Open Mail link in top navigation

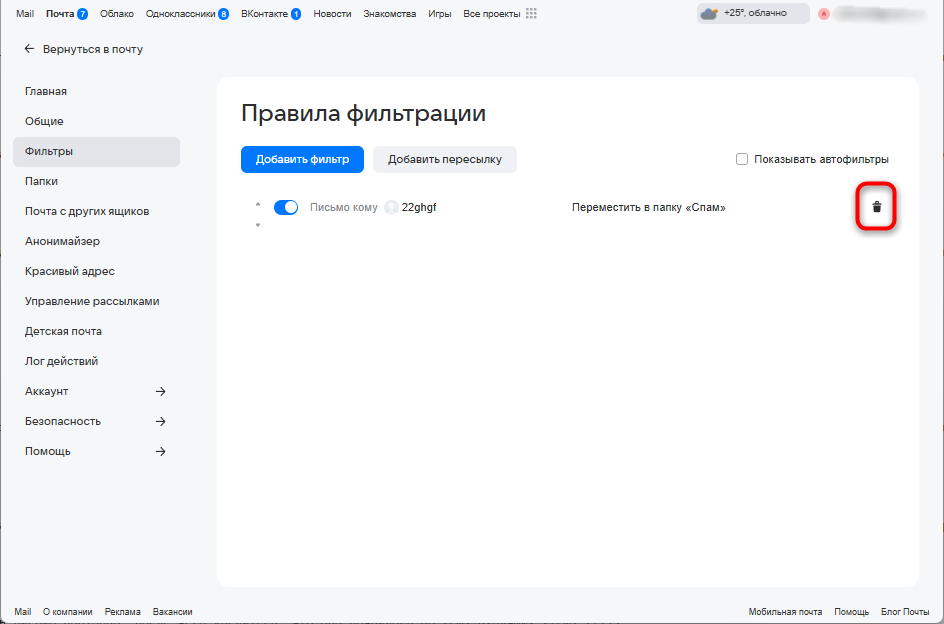(x=25, y=13)
